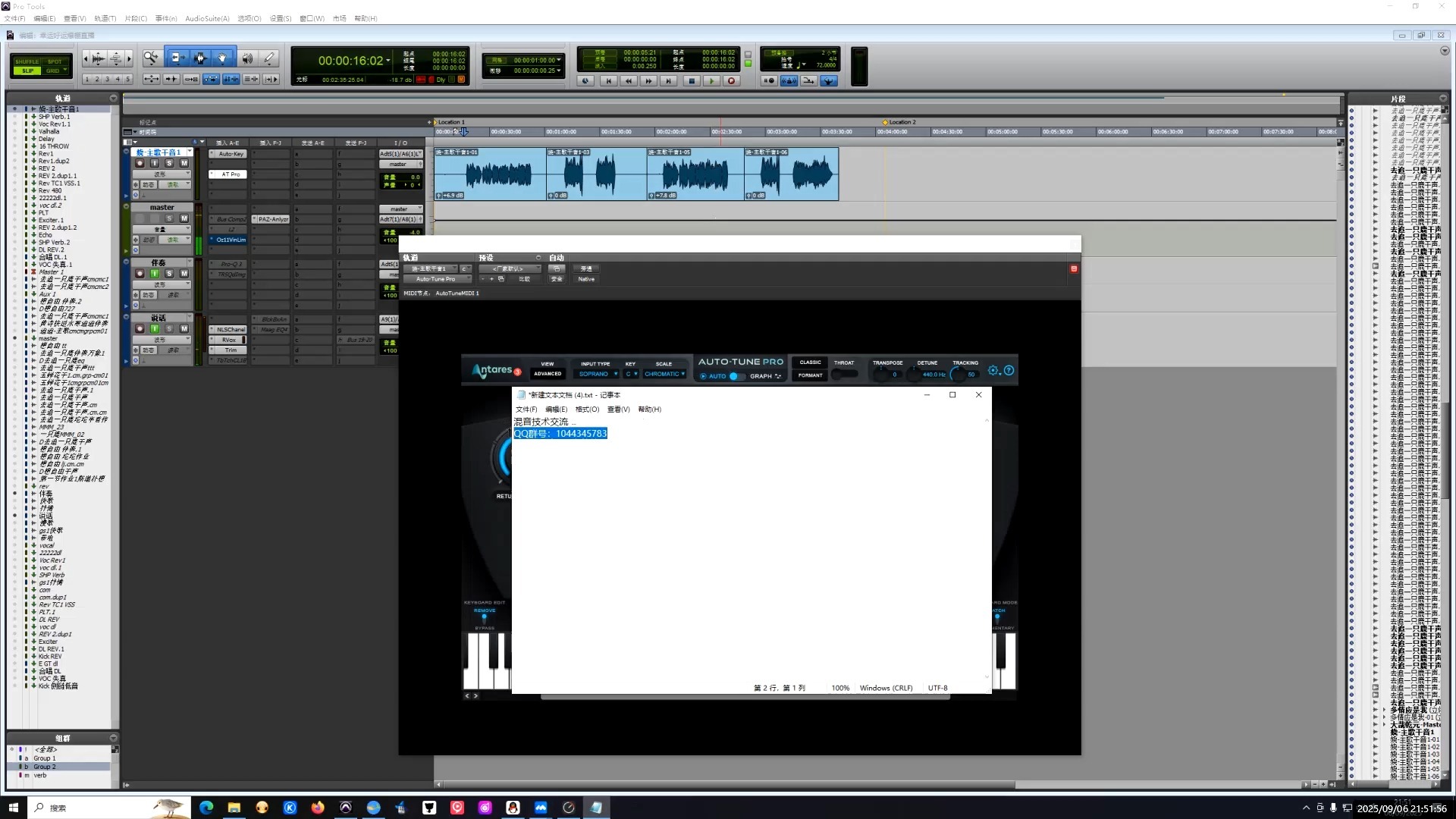1456x819 pixels.
Task: Open the 文件(F) menu in Pro Tools
Action: 15,18
